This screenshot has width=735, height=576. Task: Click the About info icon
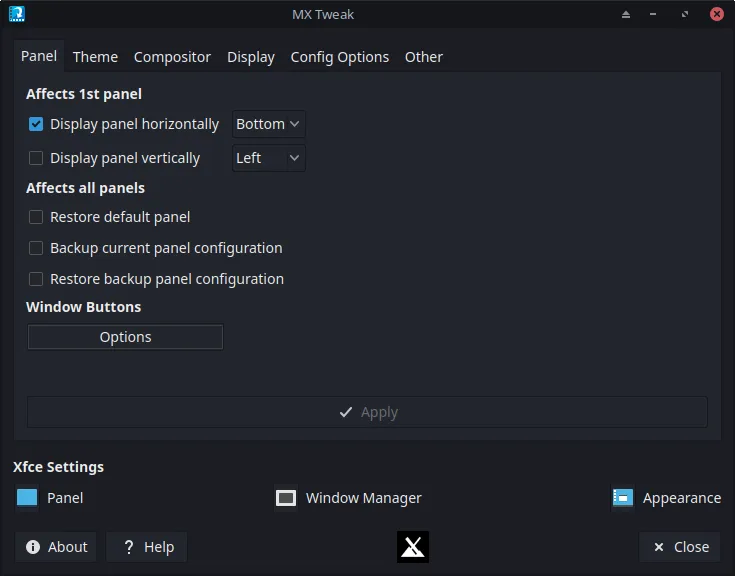click(33, 547)
